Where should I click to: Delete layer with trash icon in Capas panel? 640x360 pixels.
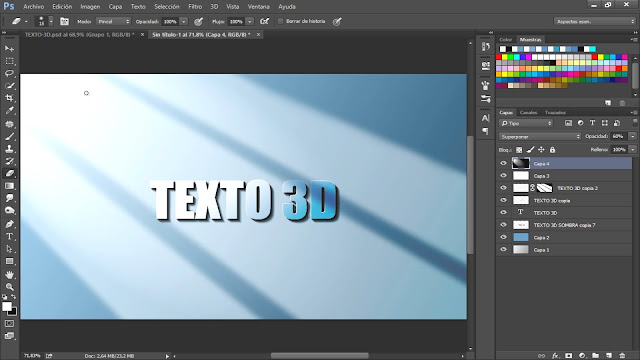coord(622,356)
